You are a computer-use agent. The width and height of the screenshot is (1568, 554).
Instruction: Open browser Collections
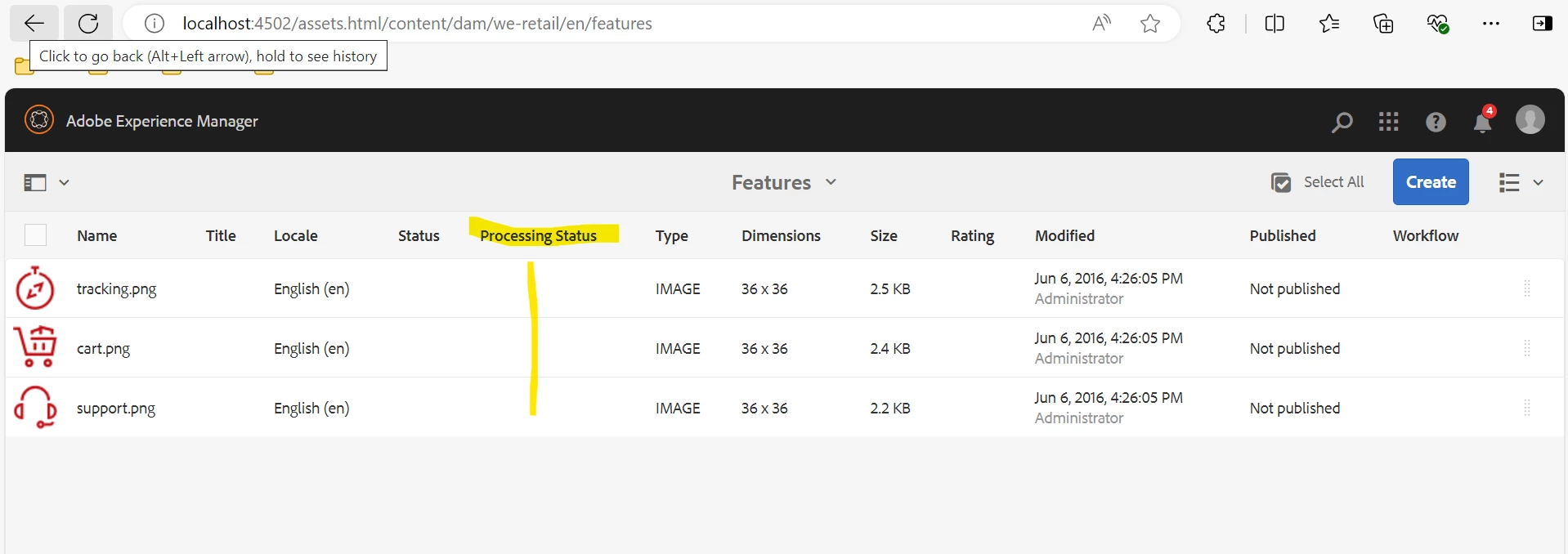(1383, 24)
